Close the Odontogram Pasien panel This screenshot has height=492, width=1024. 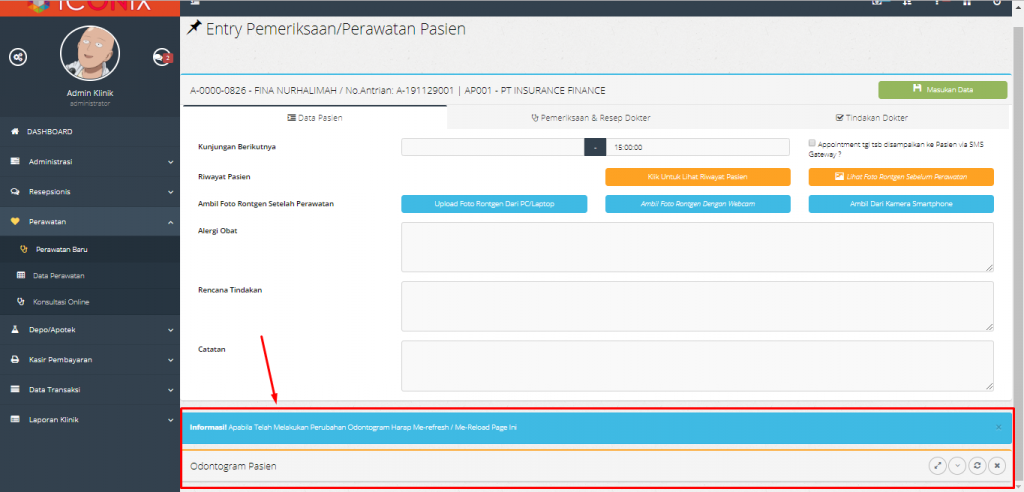click(997, 466)
